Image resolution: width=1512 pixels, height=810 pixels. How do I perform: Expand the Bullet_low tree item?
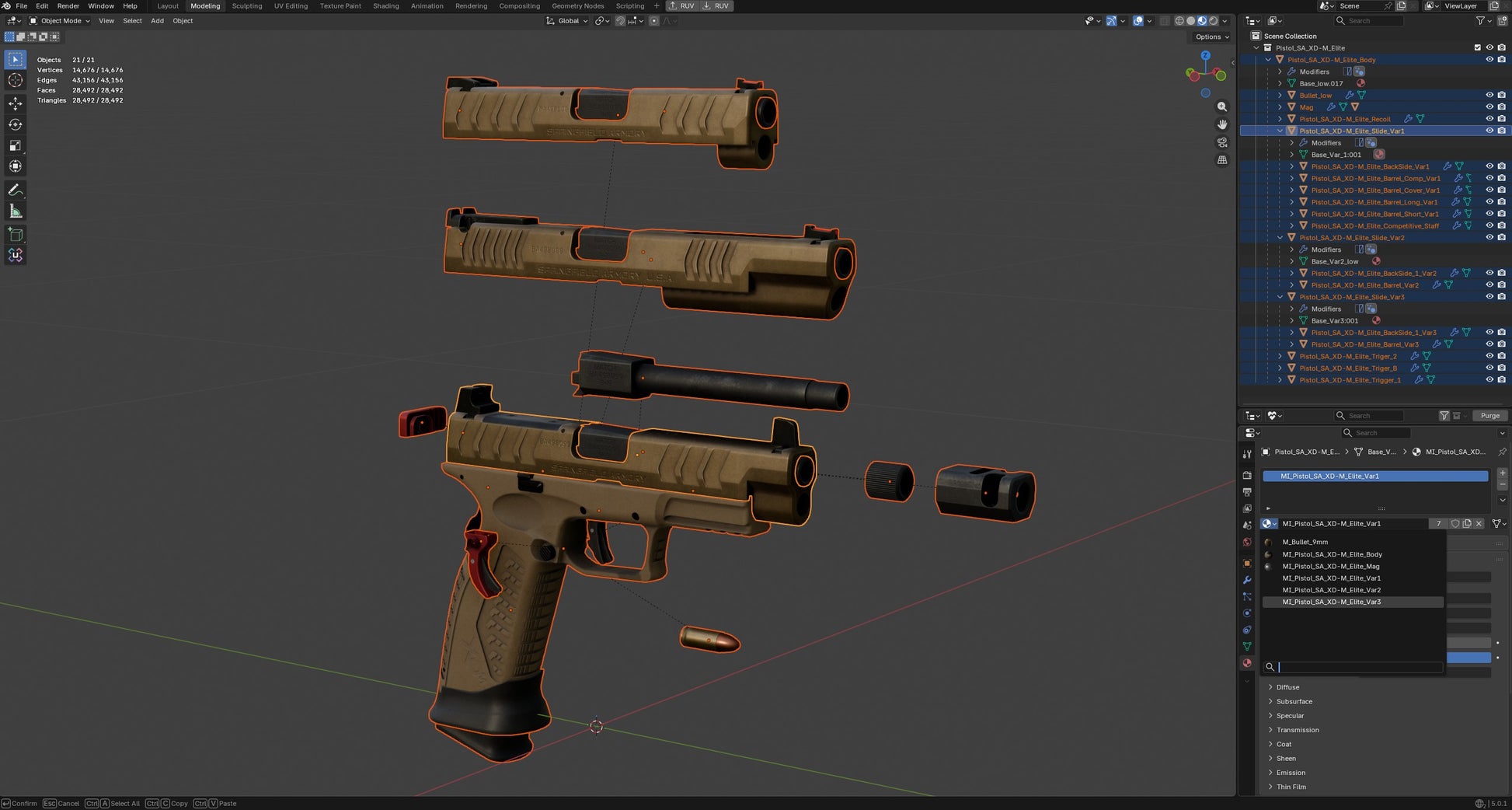click(1280, 96)
